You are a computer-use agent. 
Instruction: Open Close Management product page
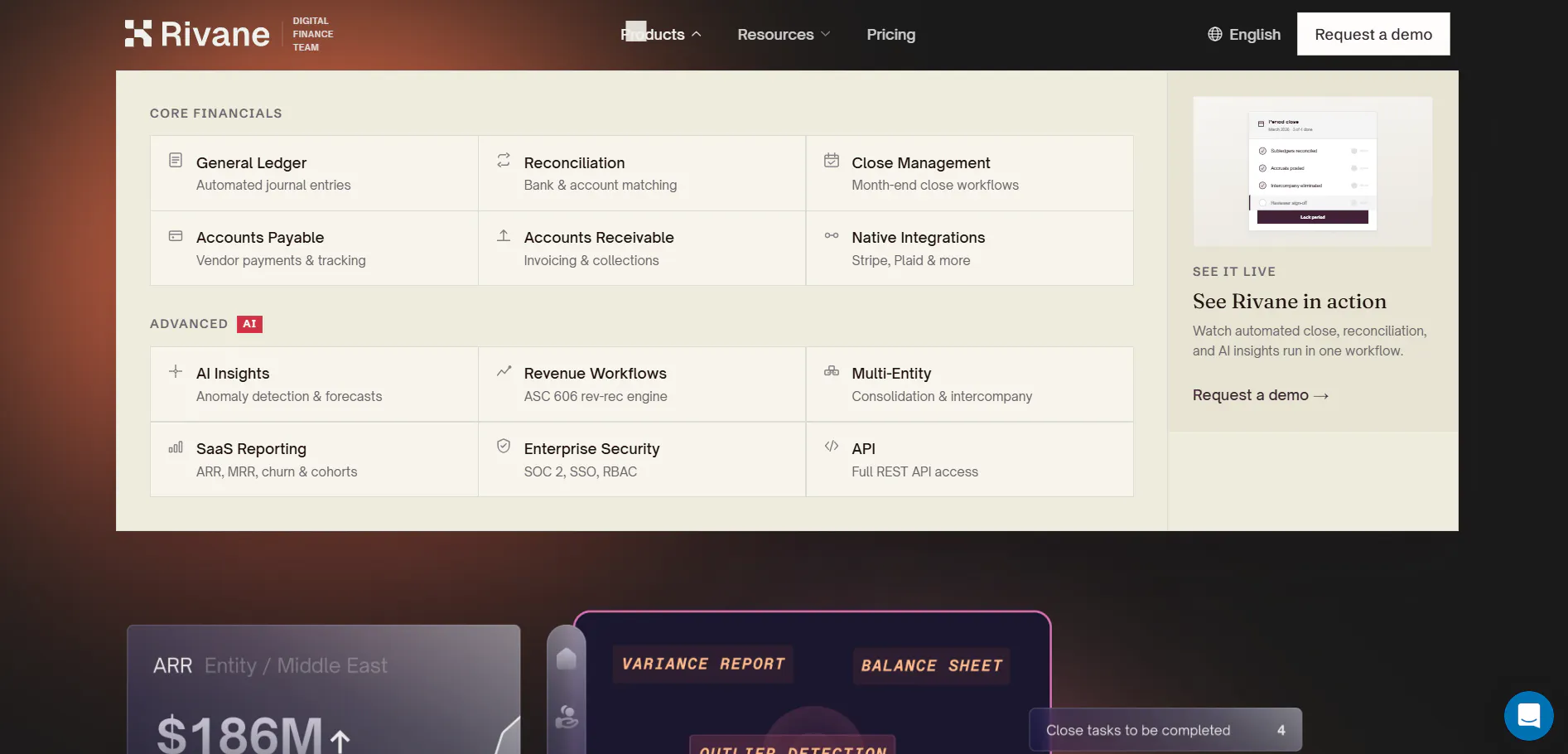970,173
